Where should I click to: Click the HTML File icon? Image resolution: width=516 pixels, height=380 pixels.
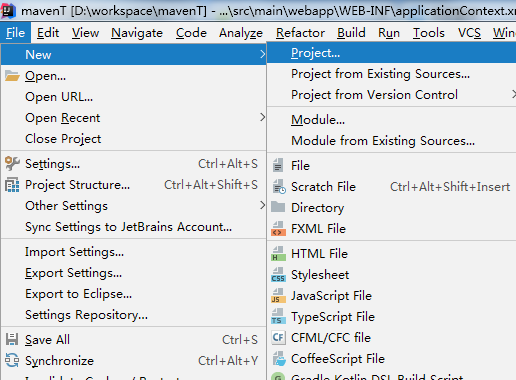click(278, 254)
